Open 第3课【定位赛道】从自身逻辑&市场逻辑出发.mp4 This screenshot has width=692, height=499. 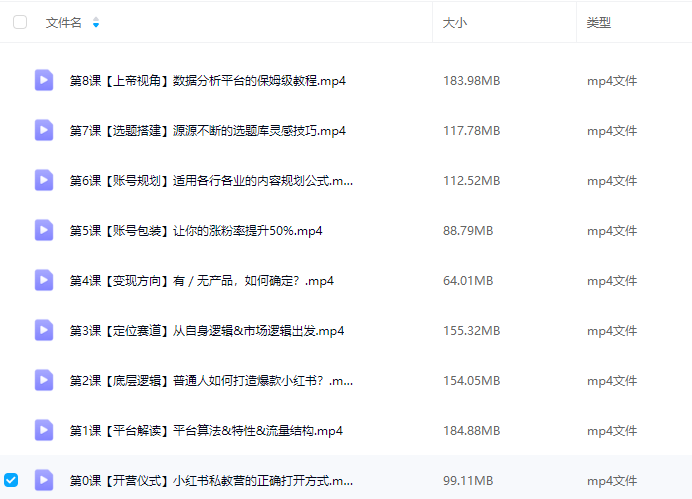point(207,330)
